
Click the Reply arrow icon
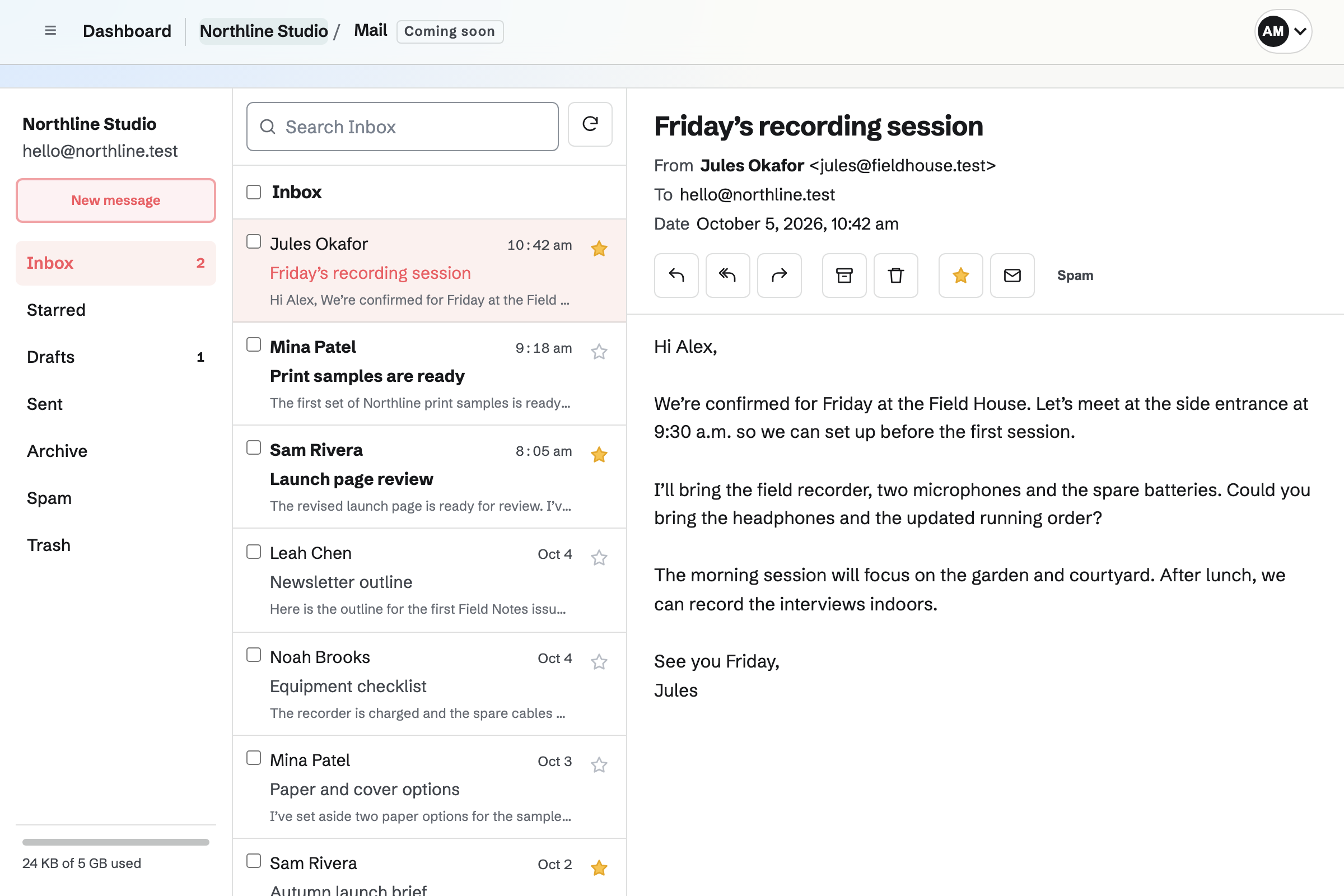pos(676,276)
